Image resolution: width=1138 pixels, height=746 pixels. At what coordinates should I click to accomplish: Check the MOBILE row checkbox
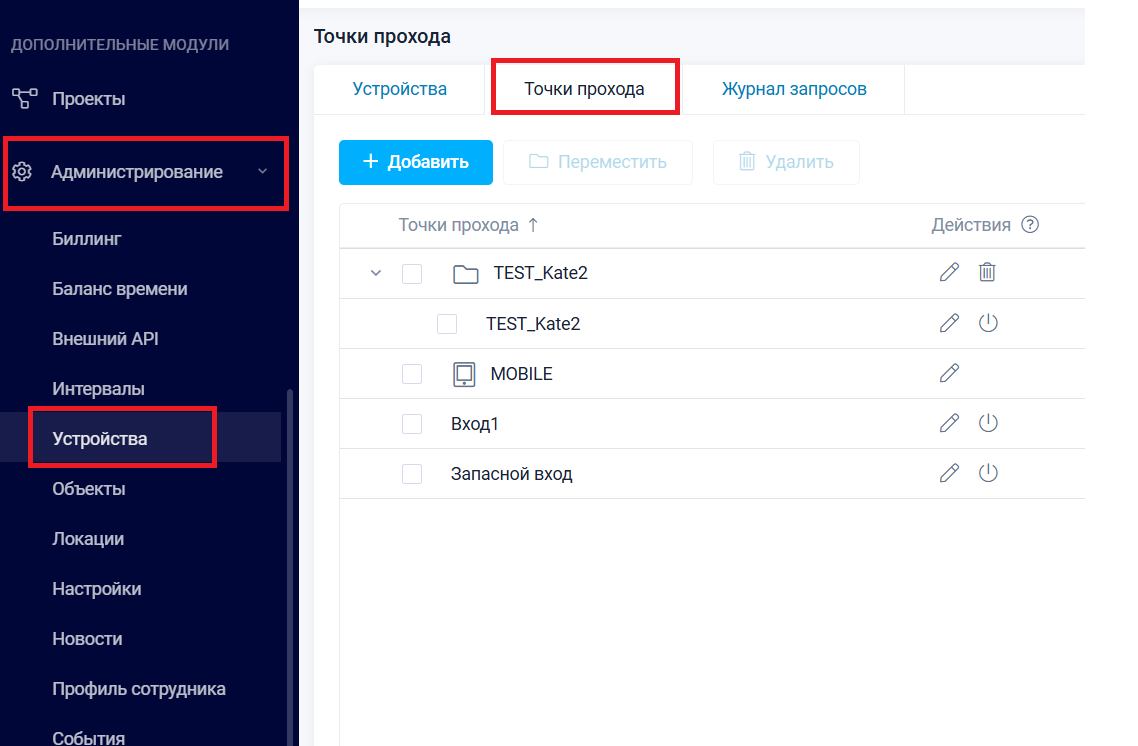(412, 374)
